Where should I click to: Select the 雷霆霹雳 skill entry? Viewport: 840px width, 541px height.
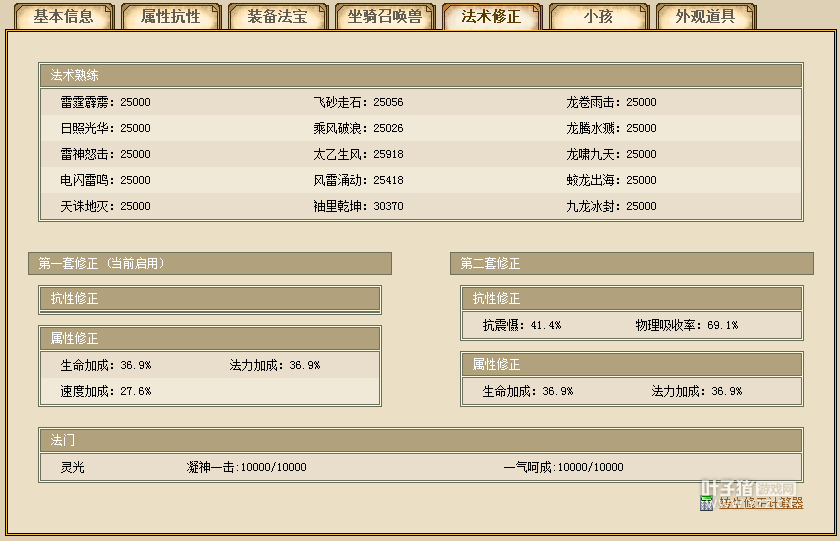click(x=105, y=102)
